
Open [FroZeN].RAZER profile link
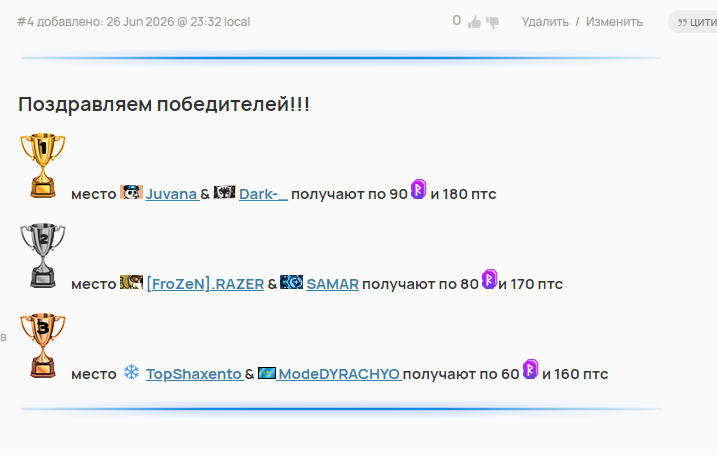click(x=205, y=284)
